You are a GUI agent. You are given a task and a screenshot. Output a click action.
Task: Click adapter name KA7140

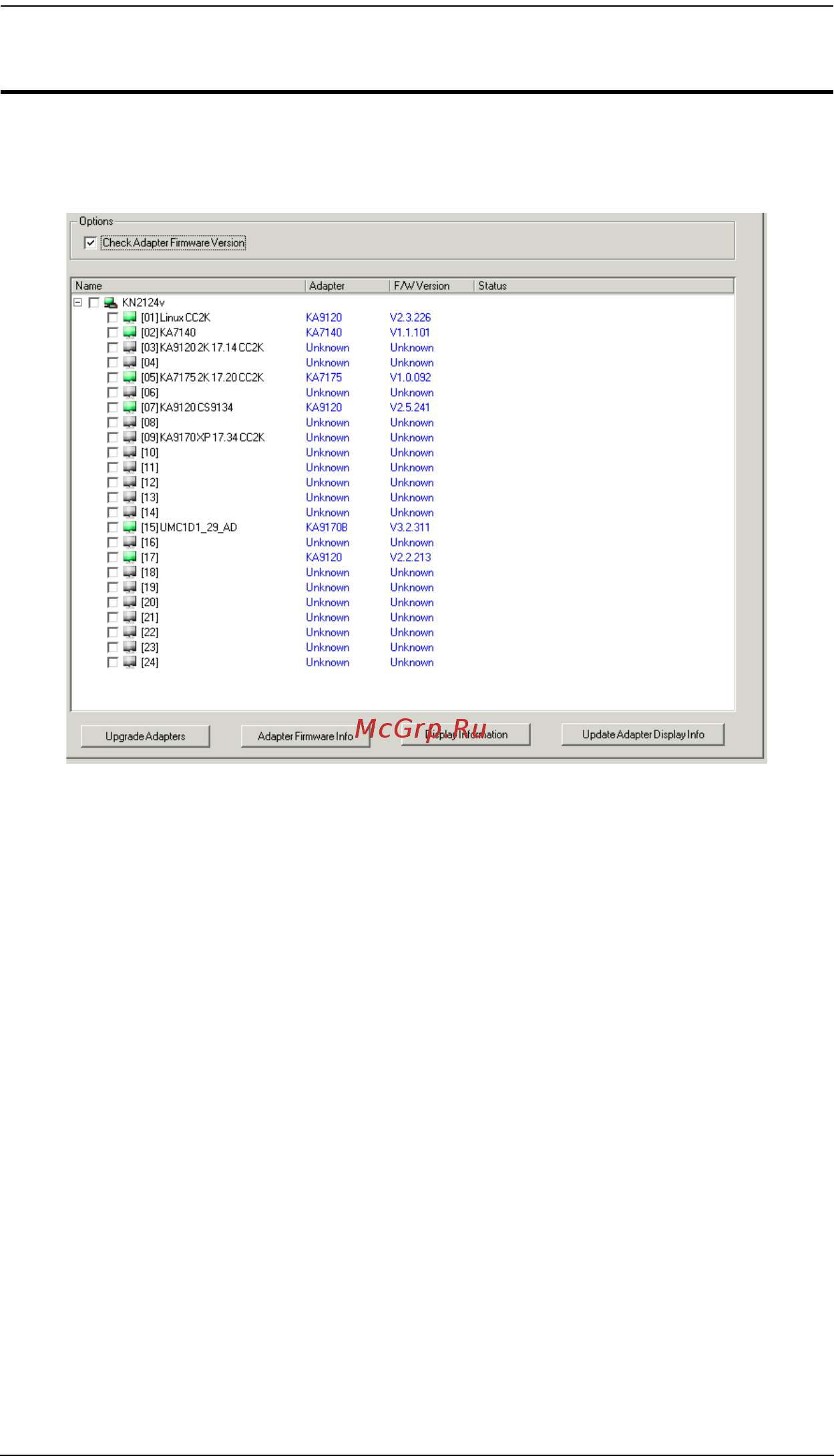point(324,332)
